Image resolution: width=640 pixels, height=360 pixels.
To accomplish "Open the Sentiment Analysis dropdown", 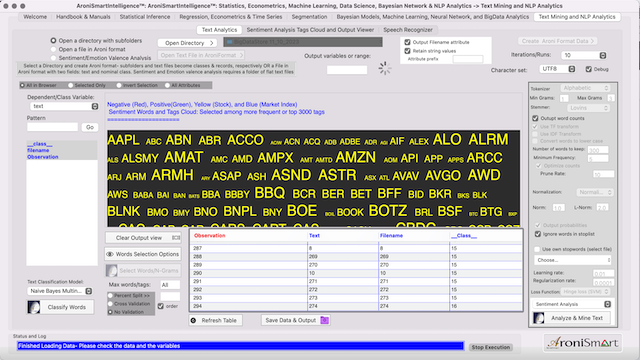I will click(x=572, y=304).
